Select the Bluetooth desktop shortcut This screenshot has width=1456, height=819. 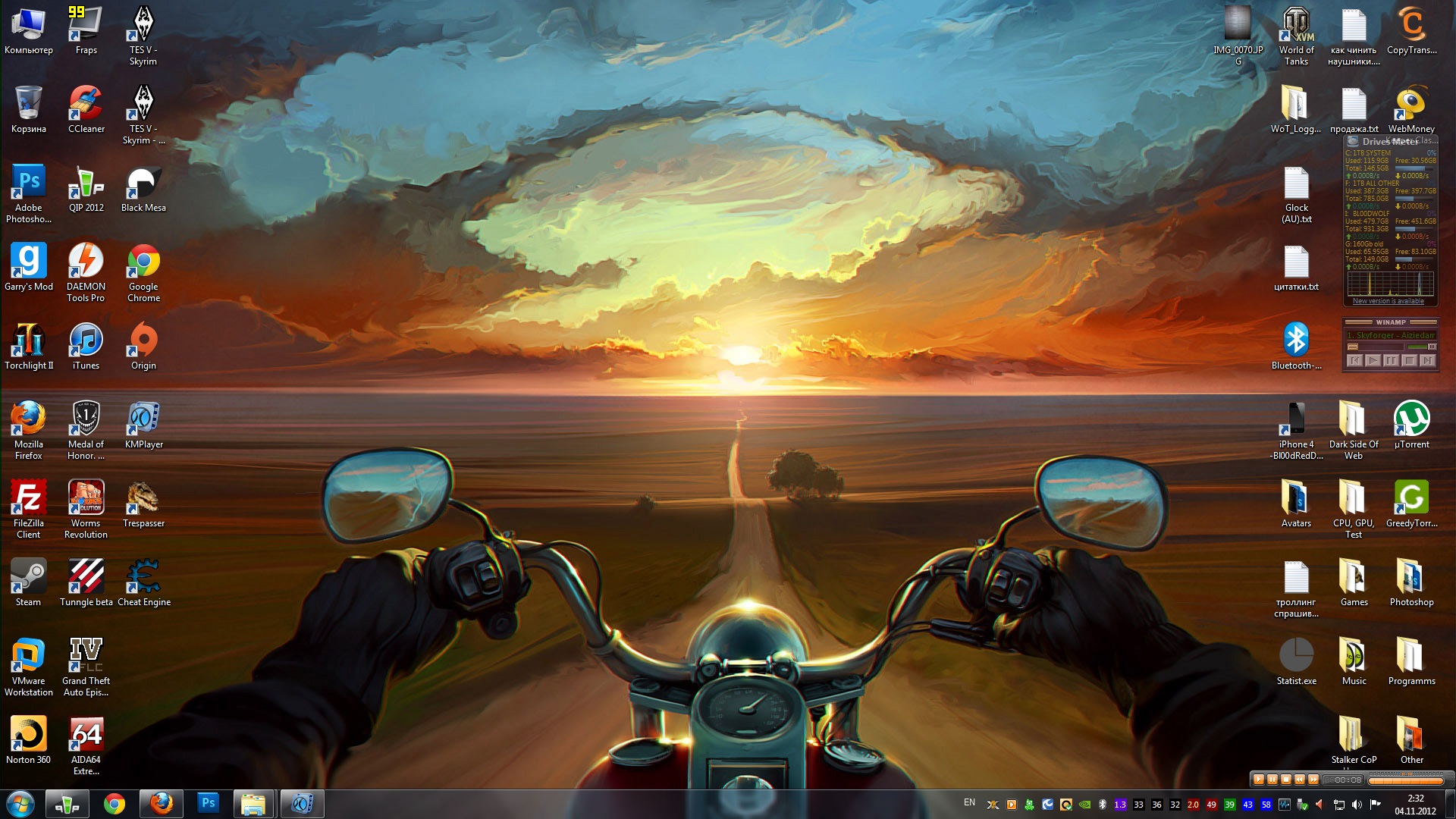tap(1296, 346)
